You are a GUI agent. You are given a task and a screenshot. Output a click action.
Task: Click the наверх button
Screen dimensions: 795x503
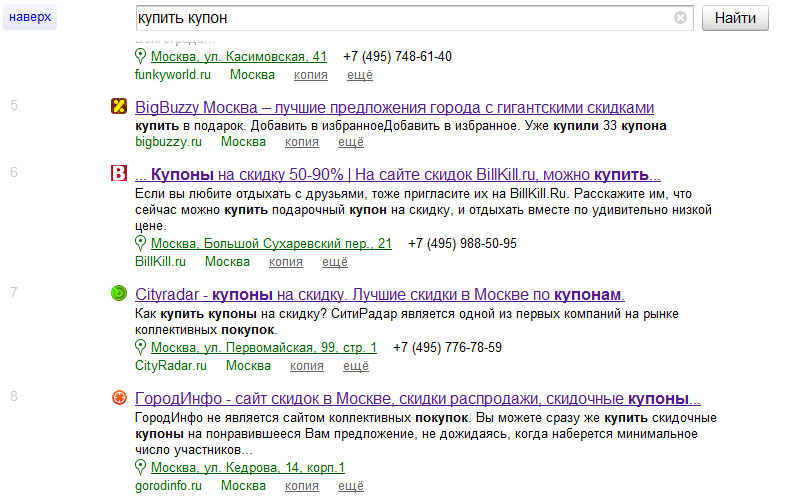click(30, 17)
